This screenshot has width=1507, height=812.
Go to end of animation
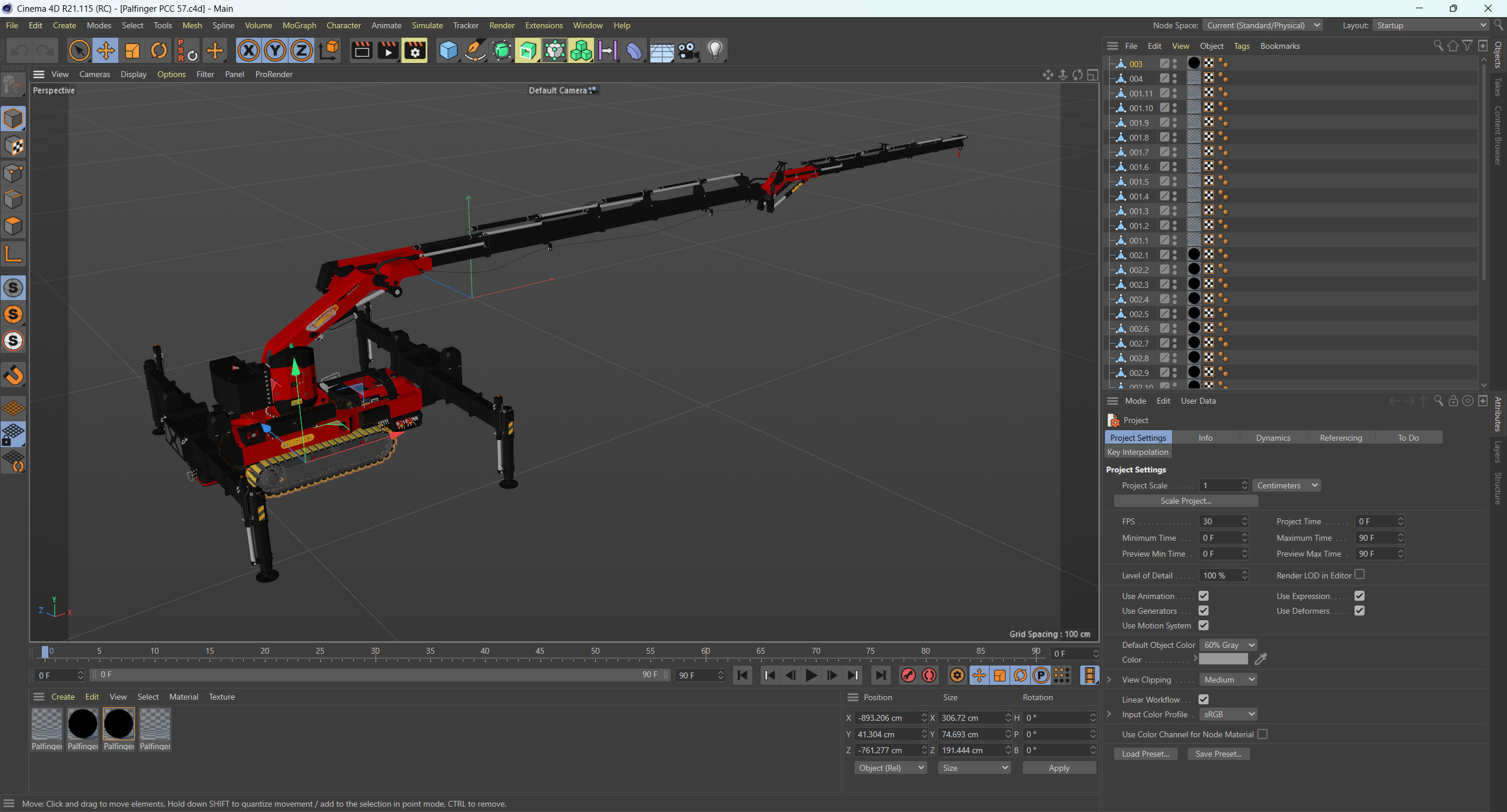point(881,675)
